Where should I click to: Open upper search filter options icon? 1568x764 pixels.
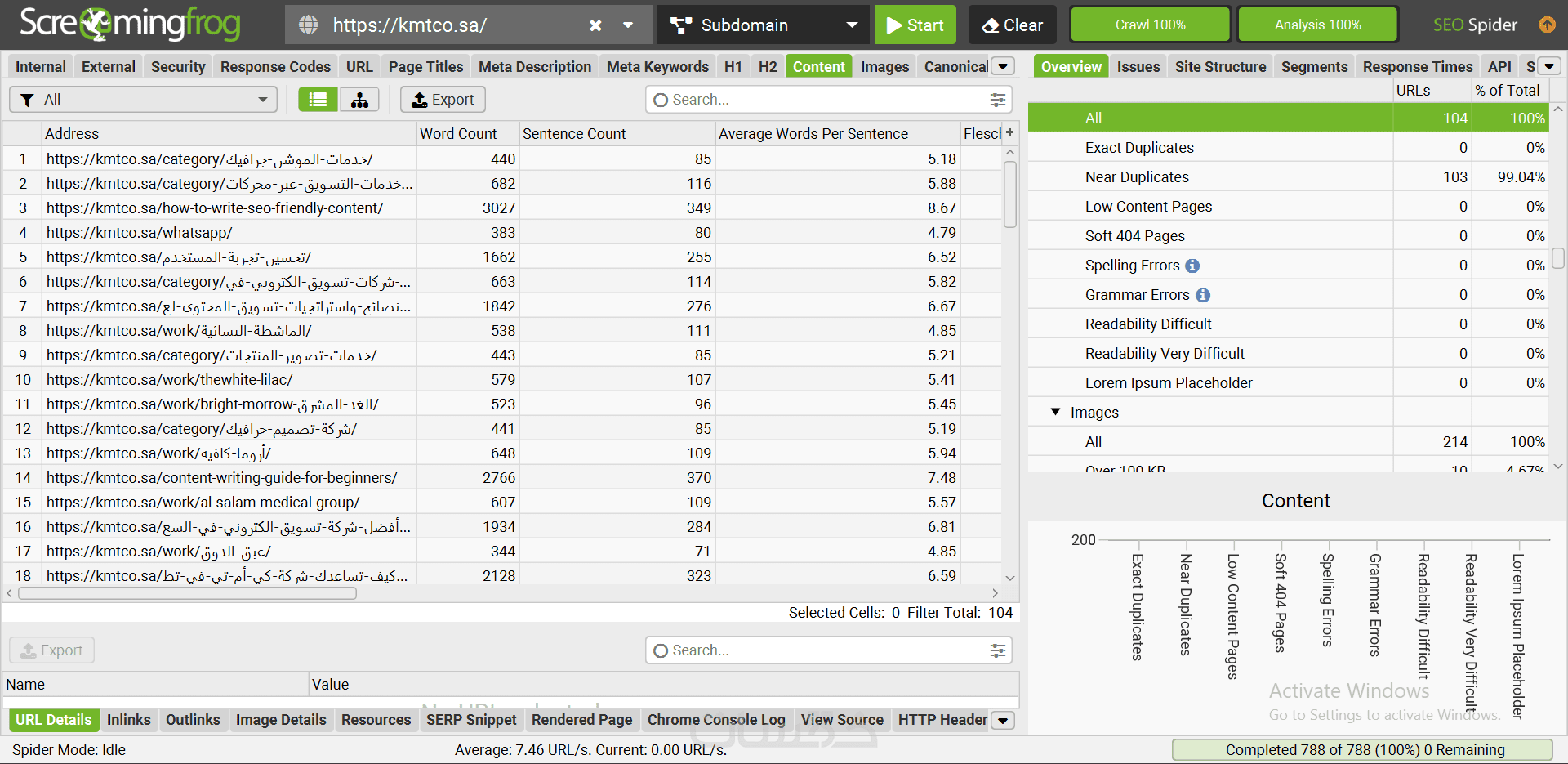[998, 100]
